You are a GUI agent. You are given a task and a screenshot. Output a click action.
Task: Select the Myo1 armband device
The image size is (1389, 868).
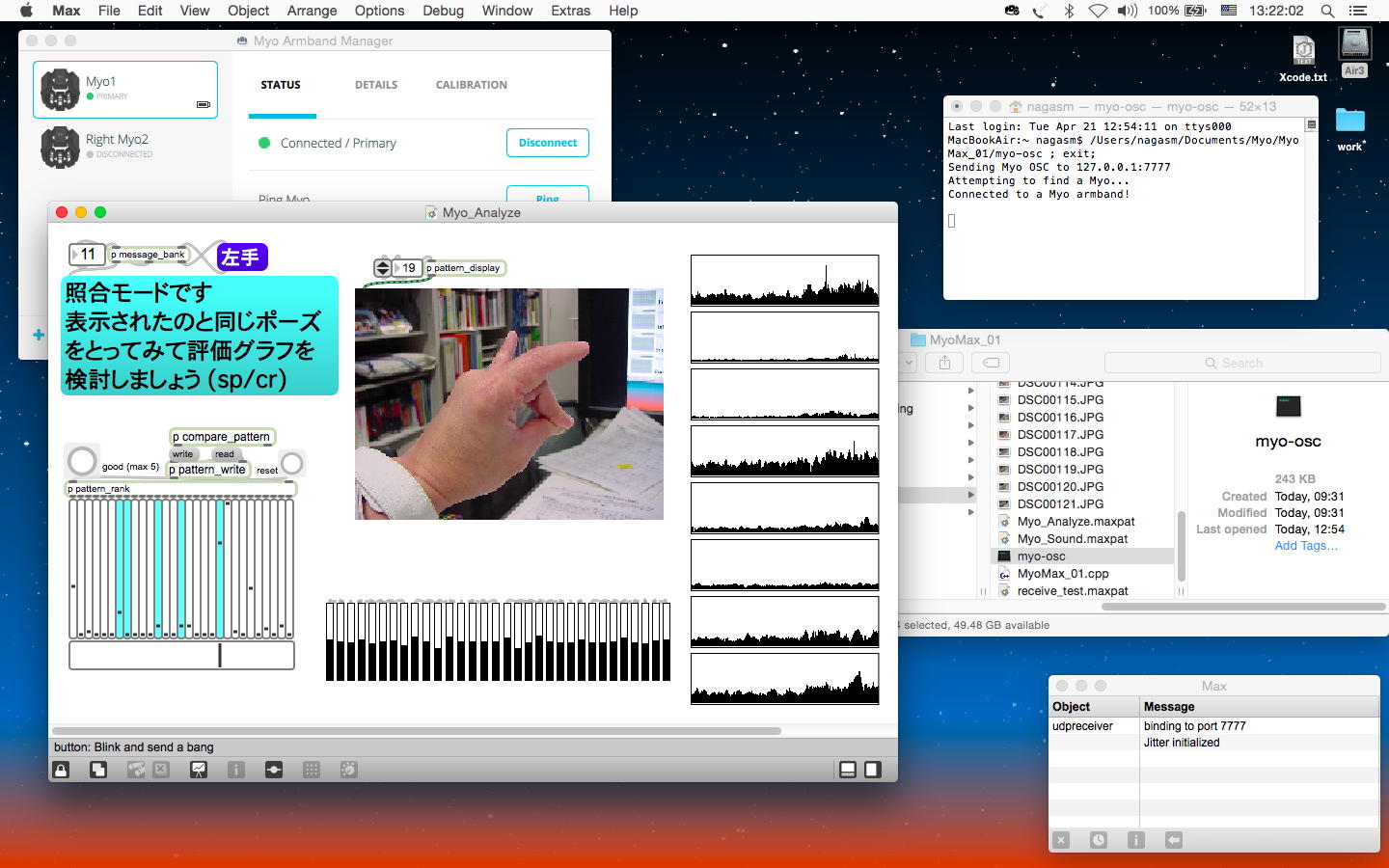(x=125, y=90)
